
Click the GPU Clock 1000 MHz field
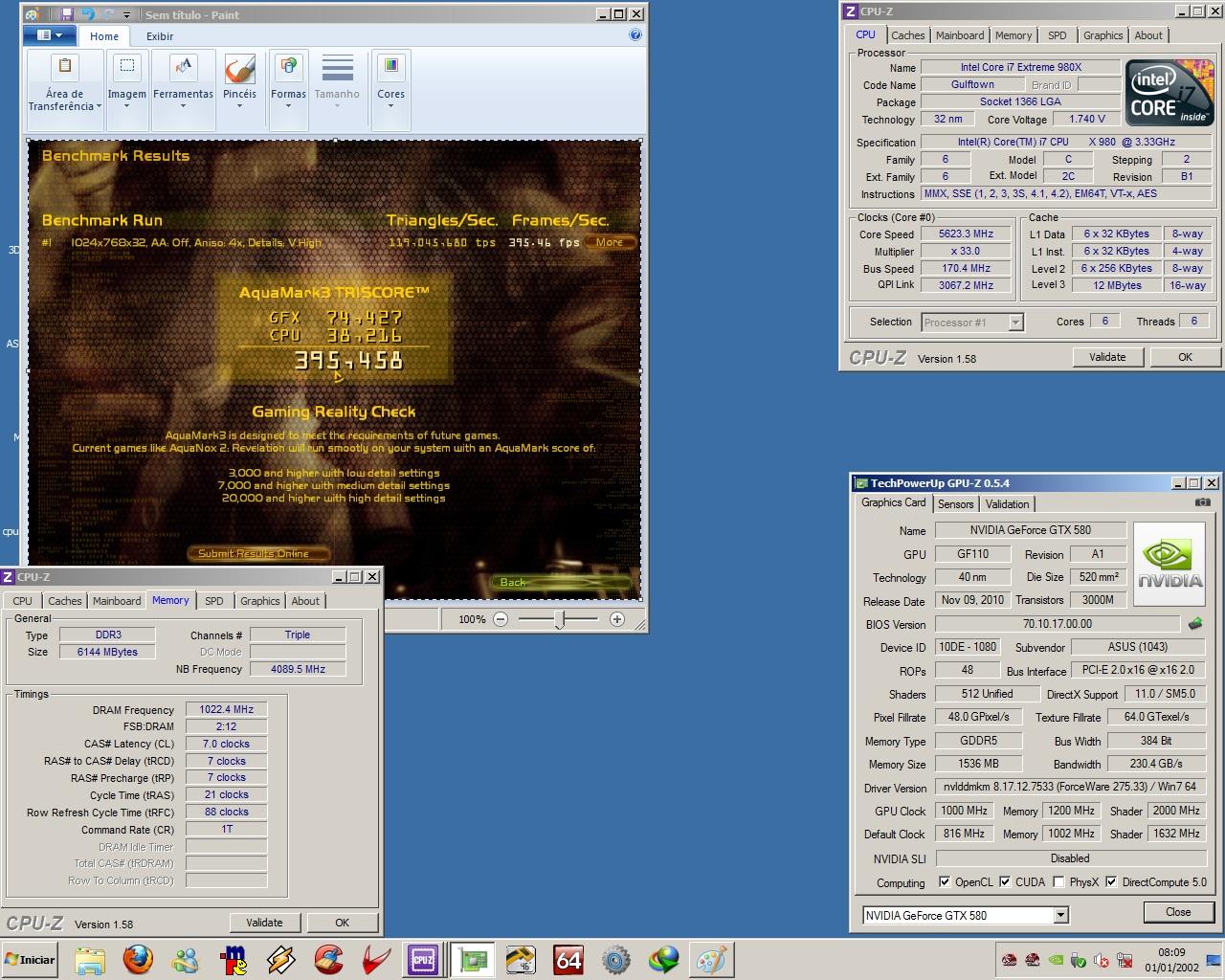pyautogui.click(x=965, y=811)
